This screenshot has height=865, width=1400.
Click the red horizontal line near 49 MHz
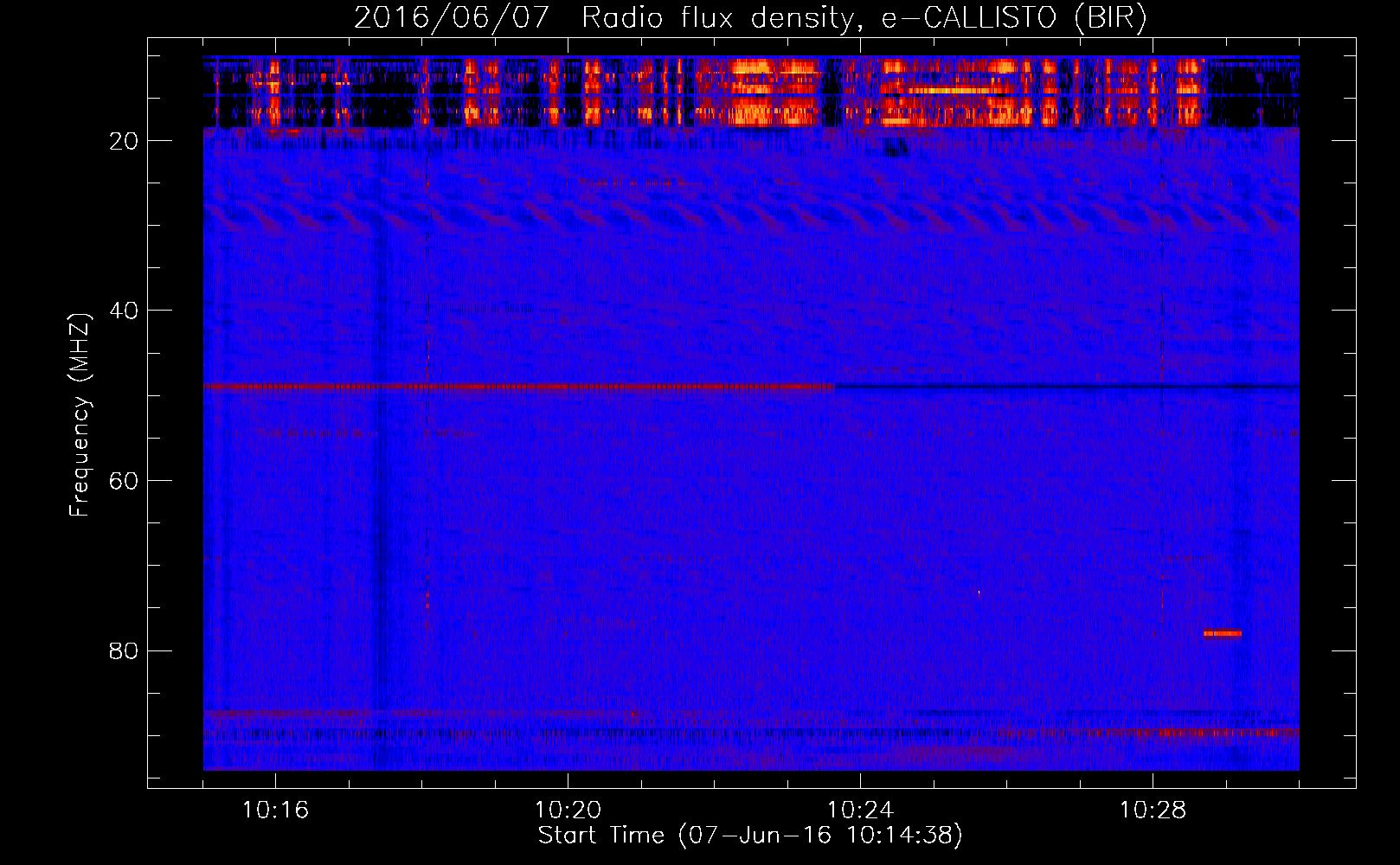coord(518,388)
